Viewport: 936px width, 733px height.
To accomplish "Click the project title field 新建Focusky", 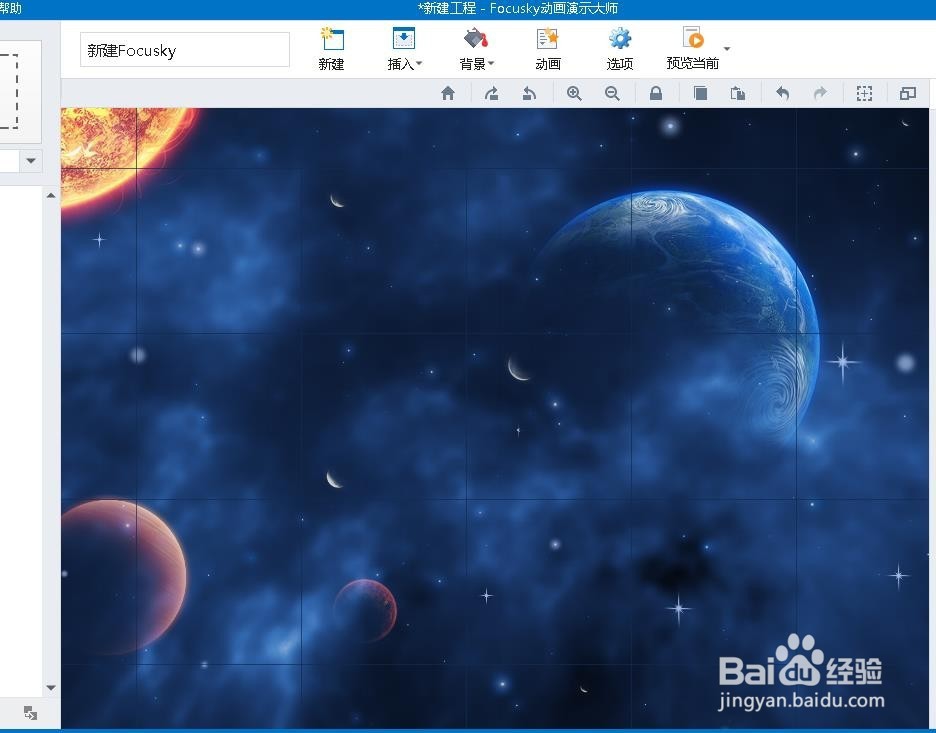I will click(184, 50).
